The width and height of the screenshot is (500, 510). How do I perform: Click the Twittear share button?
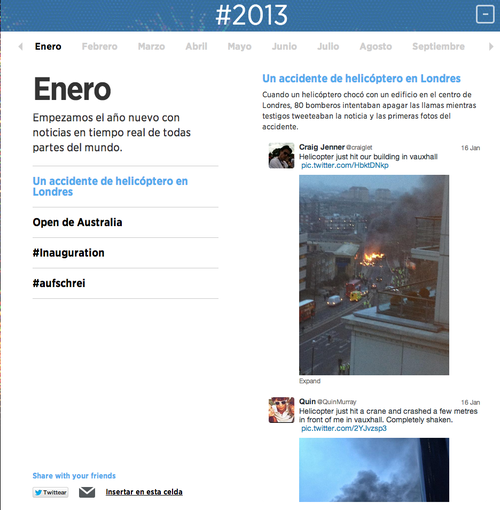tap(51, 492)
